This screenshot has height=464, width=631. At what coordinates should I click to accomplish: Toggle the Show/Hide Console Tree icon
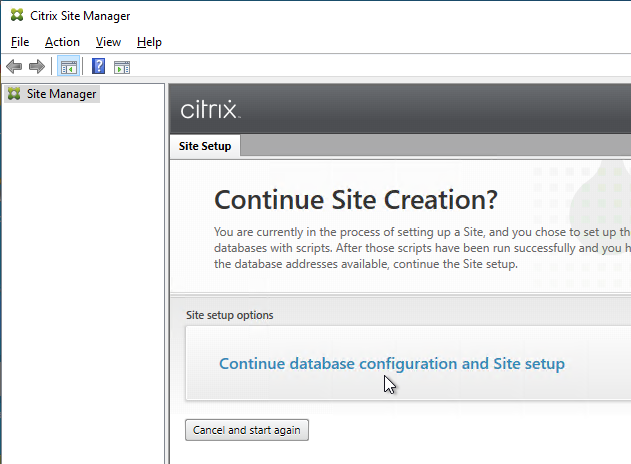tap(68, 66)
